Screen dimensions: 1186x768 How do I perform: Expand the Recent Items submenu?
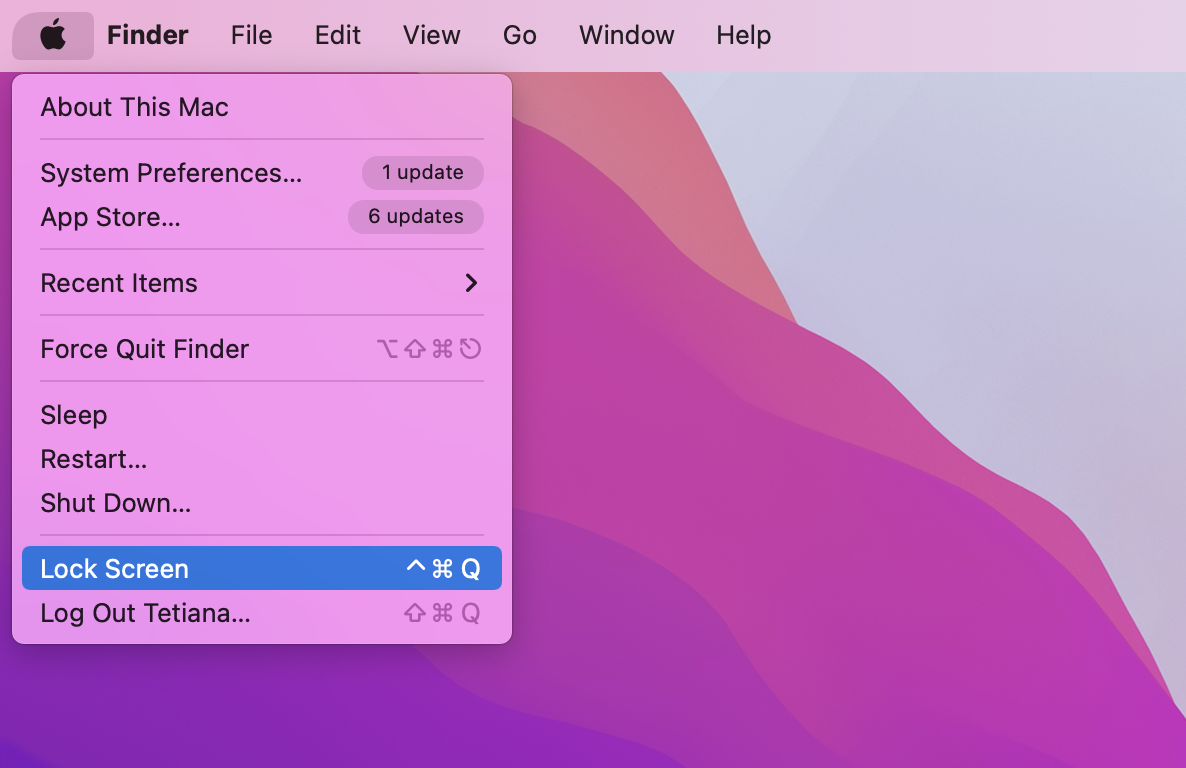point(262,283)
